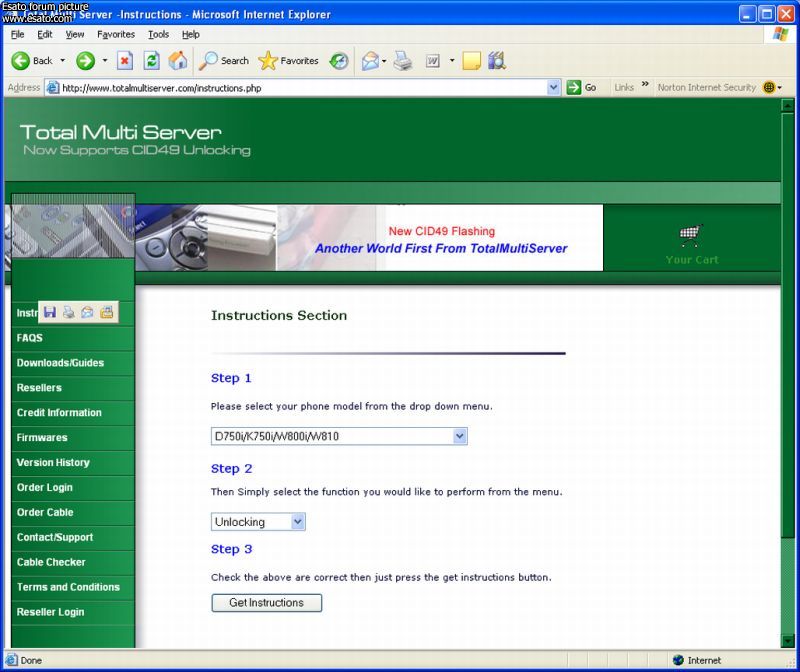Open the Back button history dropdown arrow
This screenshot has width=800, height=672.
(x=63, y=61)
